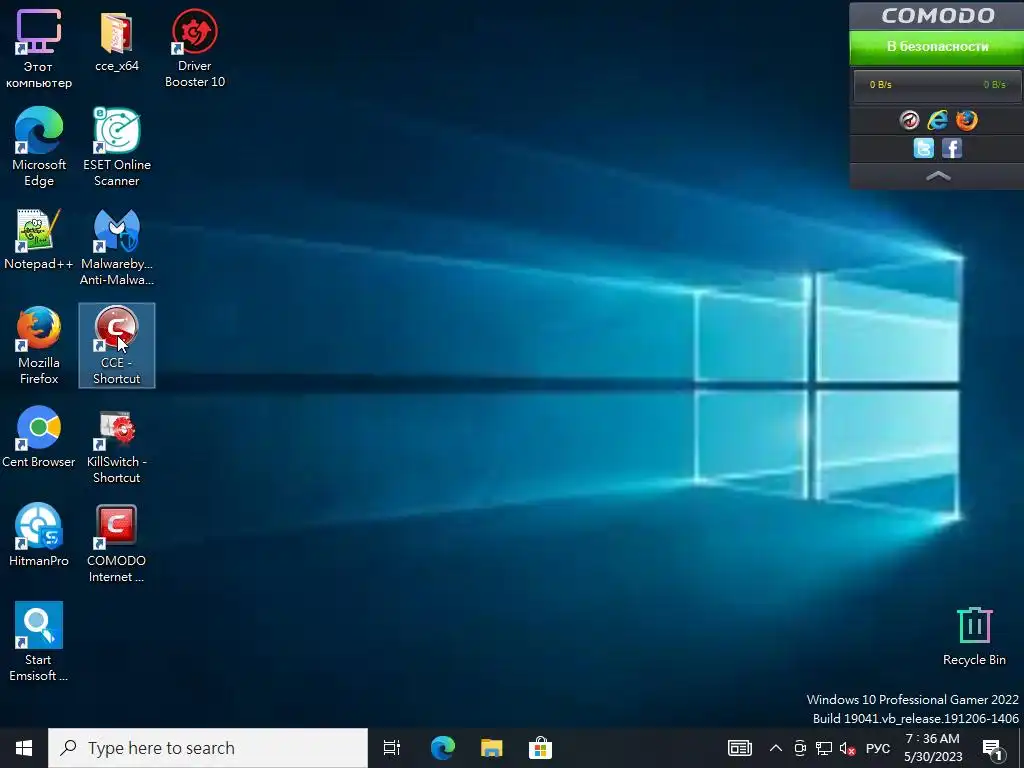This screenshot has width=1024, height=768.
Task: Switch input language via РУС indicator
Action: click(x=878, y=748)
